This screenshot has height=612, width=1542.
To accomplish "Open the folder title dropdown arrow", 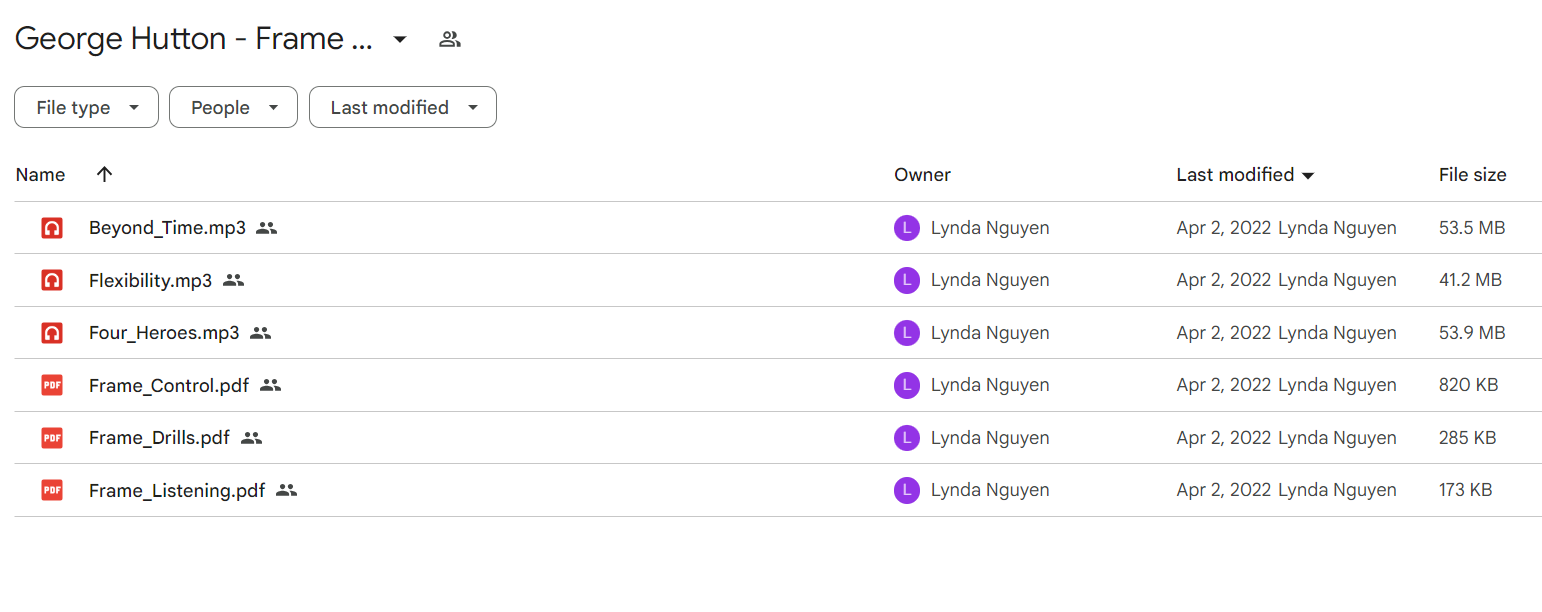I will coord(400,40).
